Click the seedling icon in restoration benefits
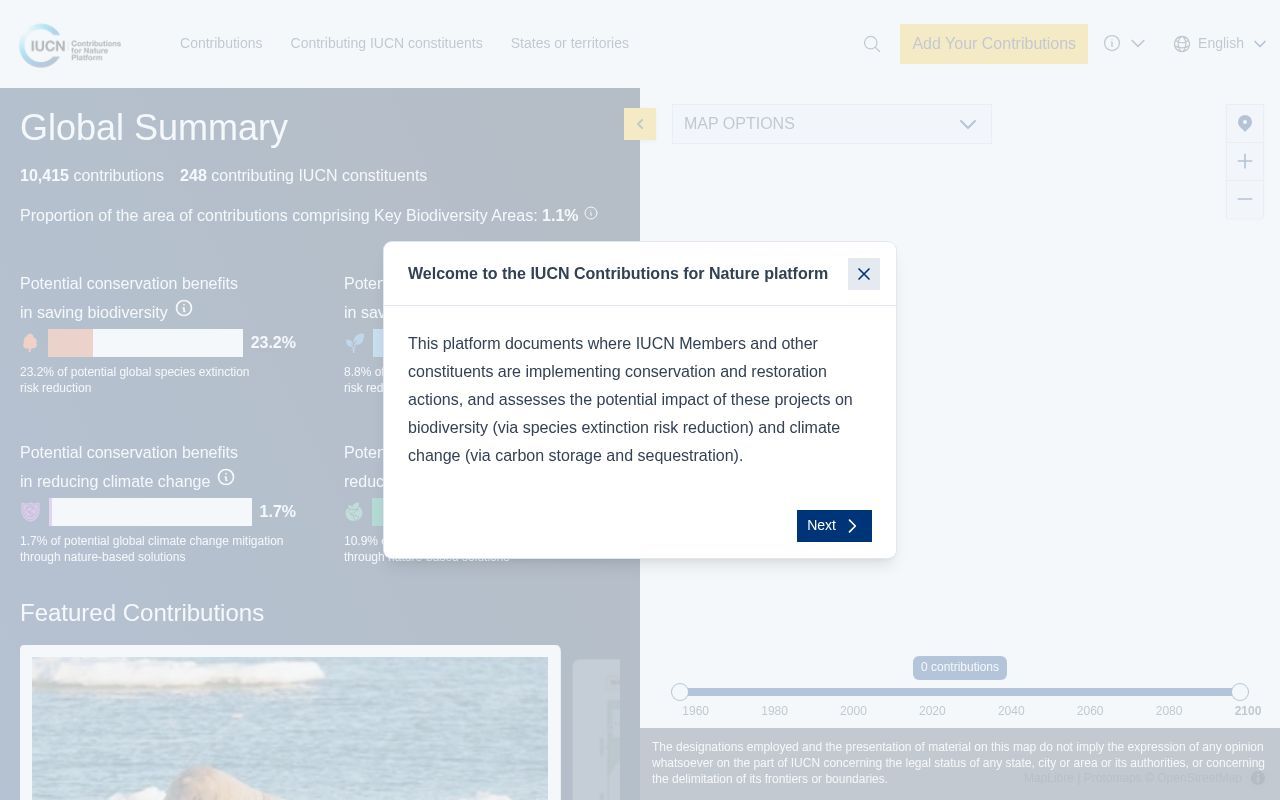The height and width of the screenshot is (800, 1280). click(355, 343)
